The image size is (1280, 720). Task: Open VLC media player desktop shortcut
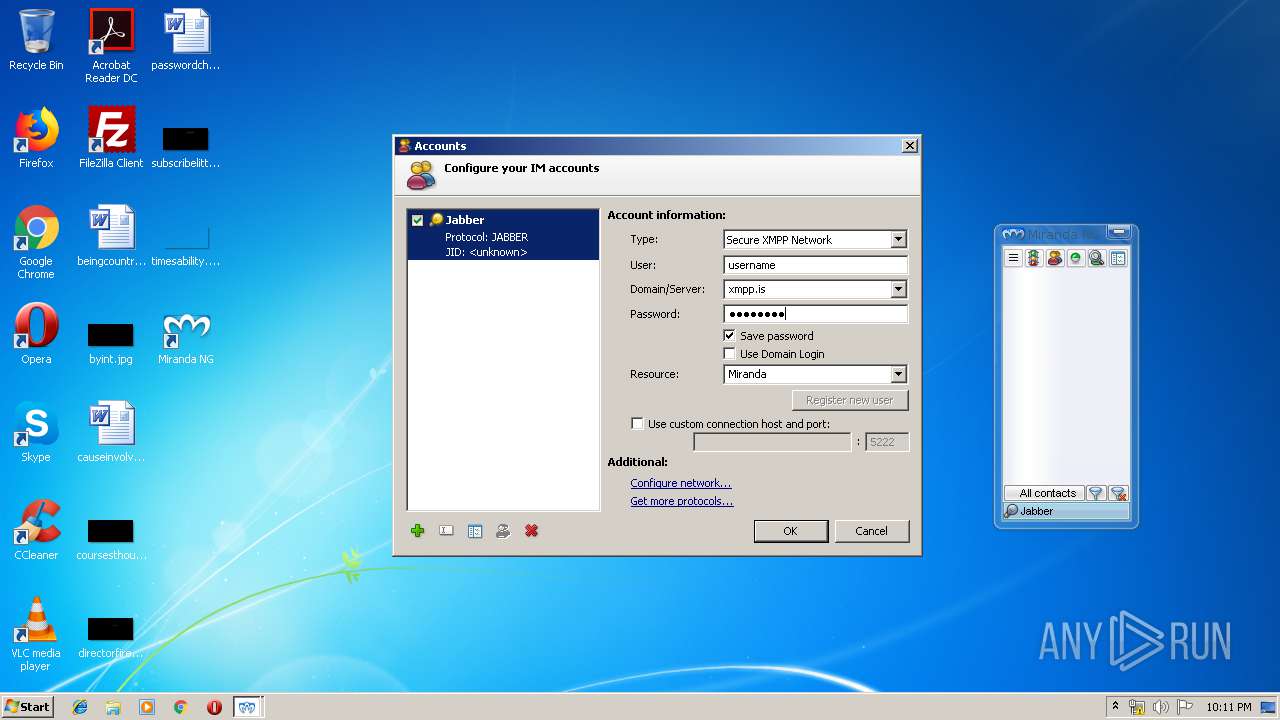pos(36,634)
